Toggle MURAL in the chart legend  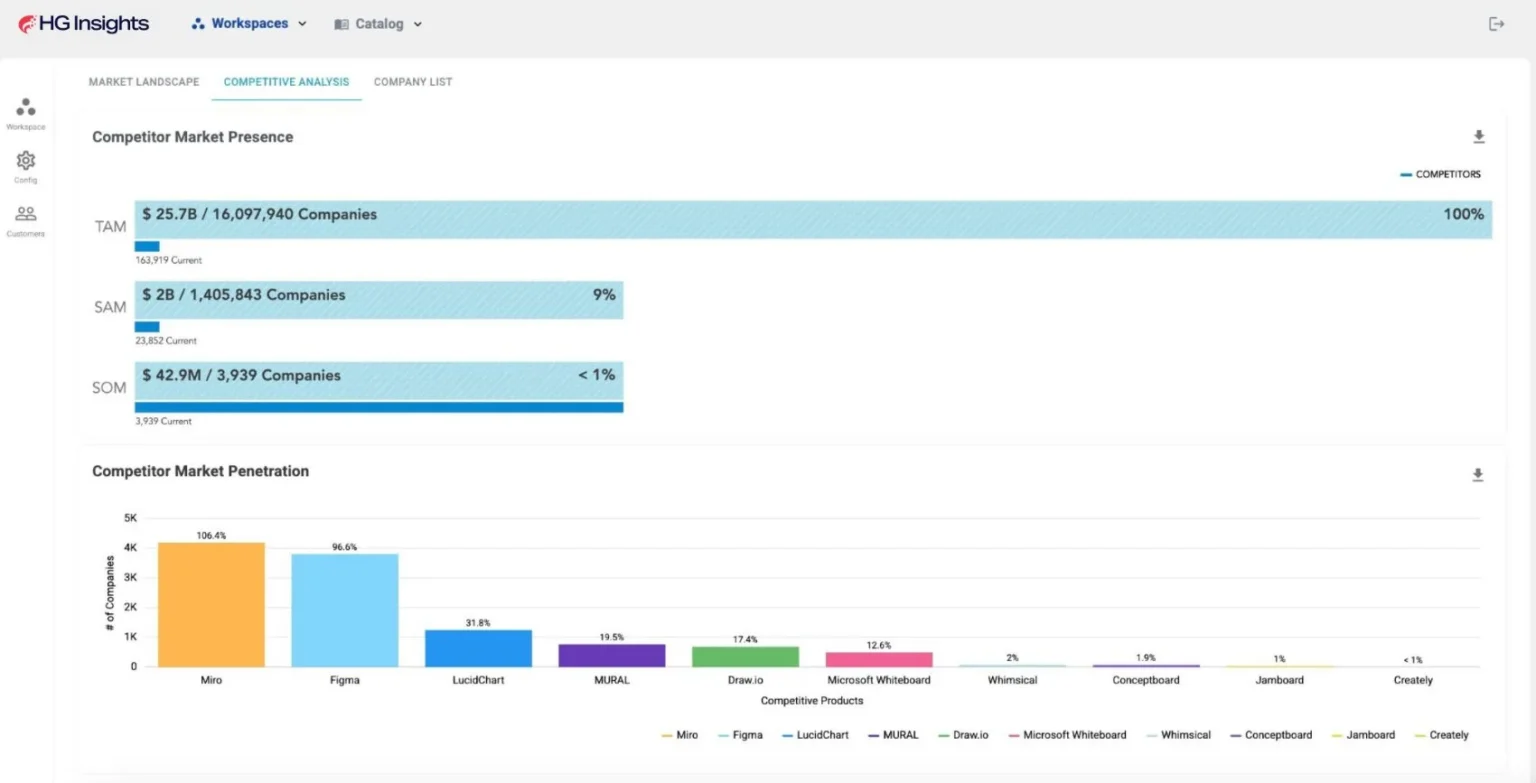coord(893,735)
